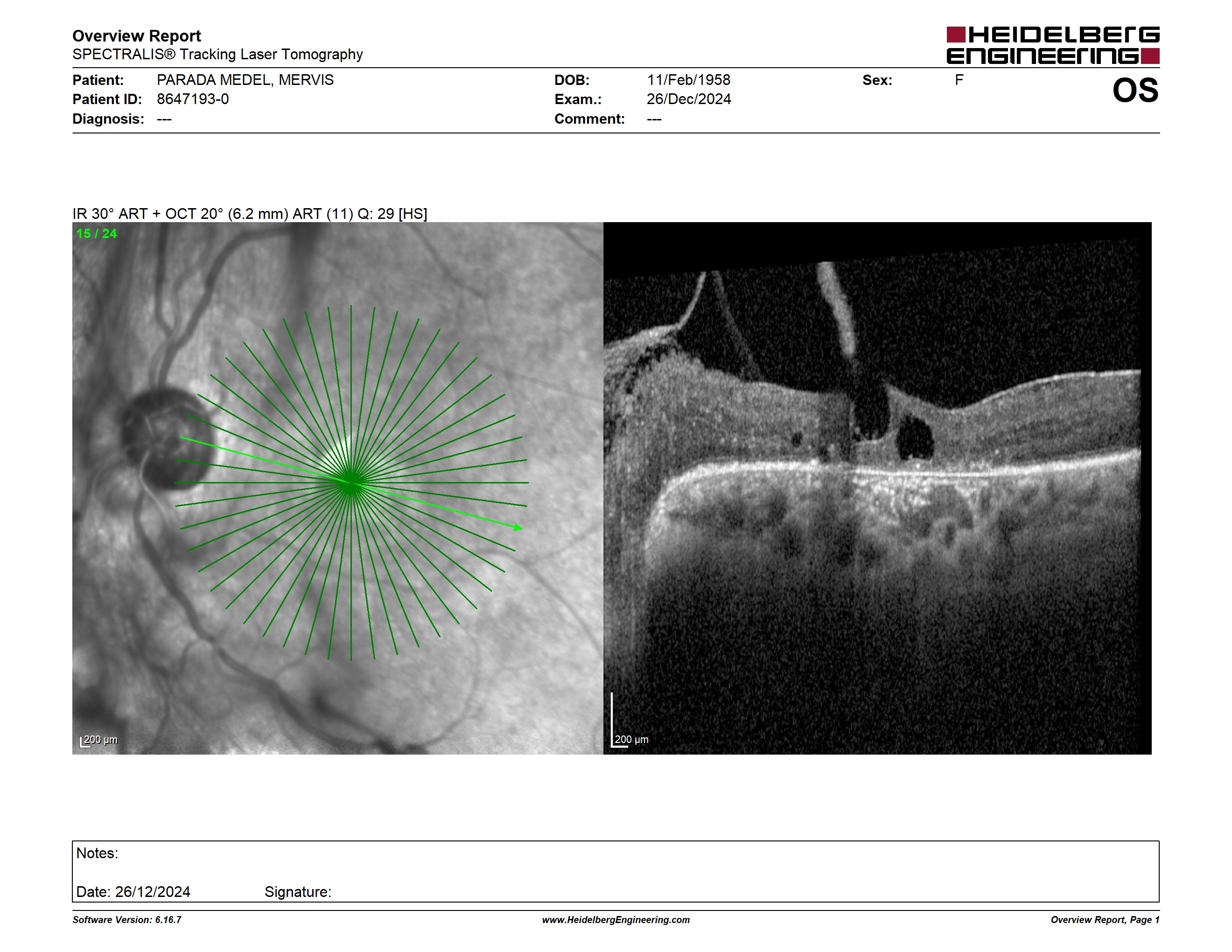
Task: Click the 'Exam.:' label
Action: pyautogui.click(x=578, y=99)
